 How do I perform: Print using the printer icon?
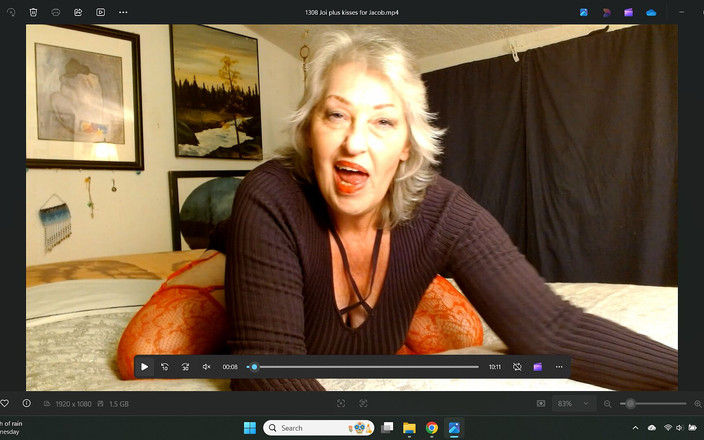56,12
